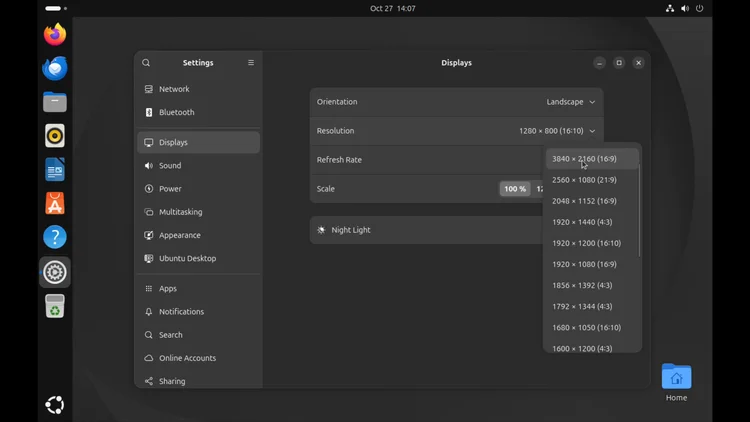Choose 1600 × 1200 (4:3) resolution

[592, 347]
